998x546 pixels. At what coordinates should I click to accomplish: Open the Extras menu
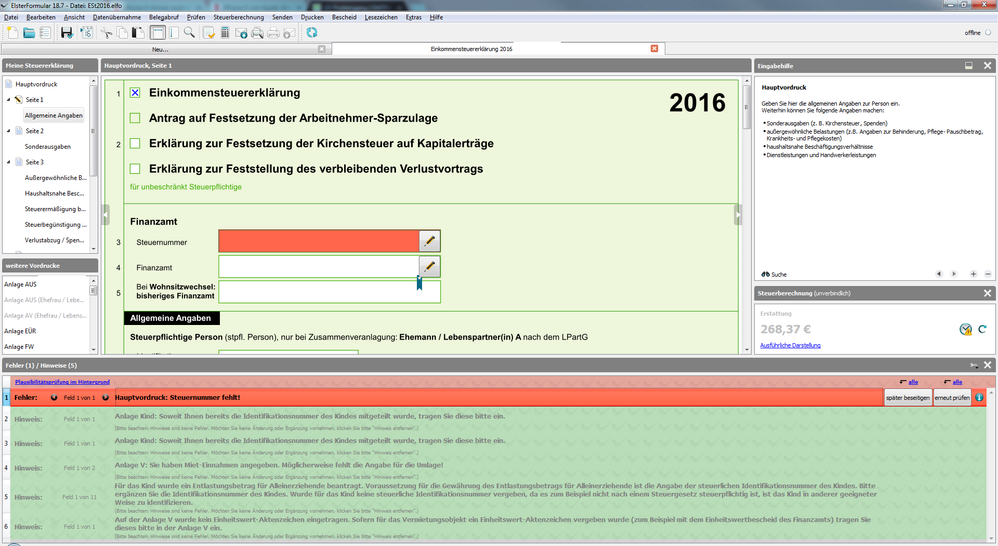pyautogui.click(x=414, y=17)
